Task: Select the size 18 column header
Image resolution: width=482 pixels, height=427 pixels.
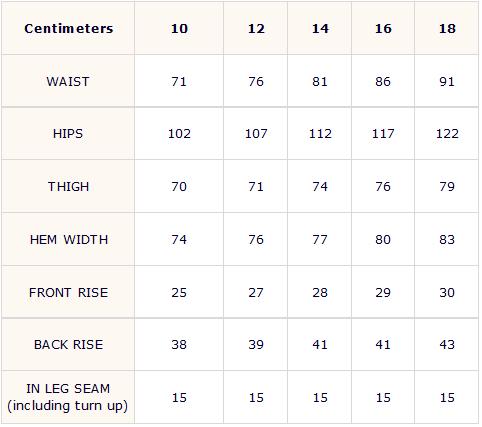Action: point(447,29)
